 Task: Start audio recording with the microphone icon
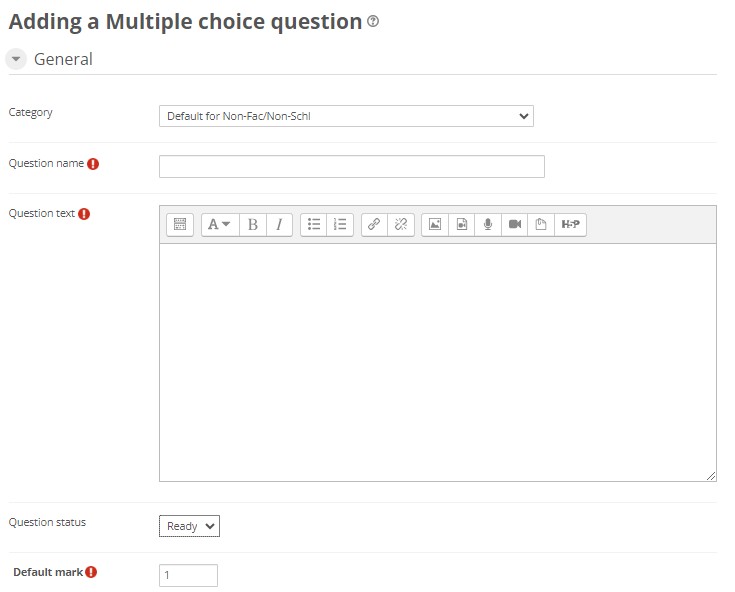(x=488, y=225)
